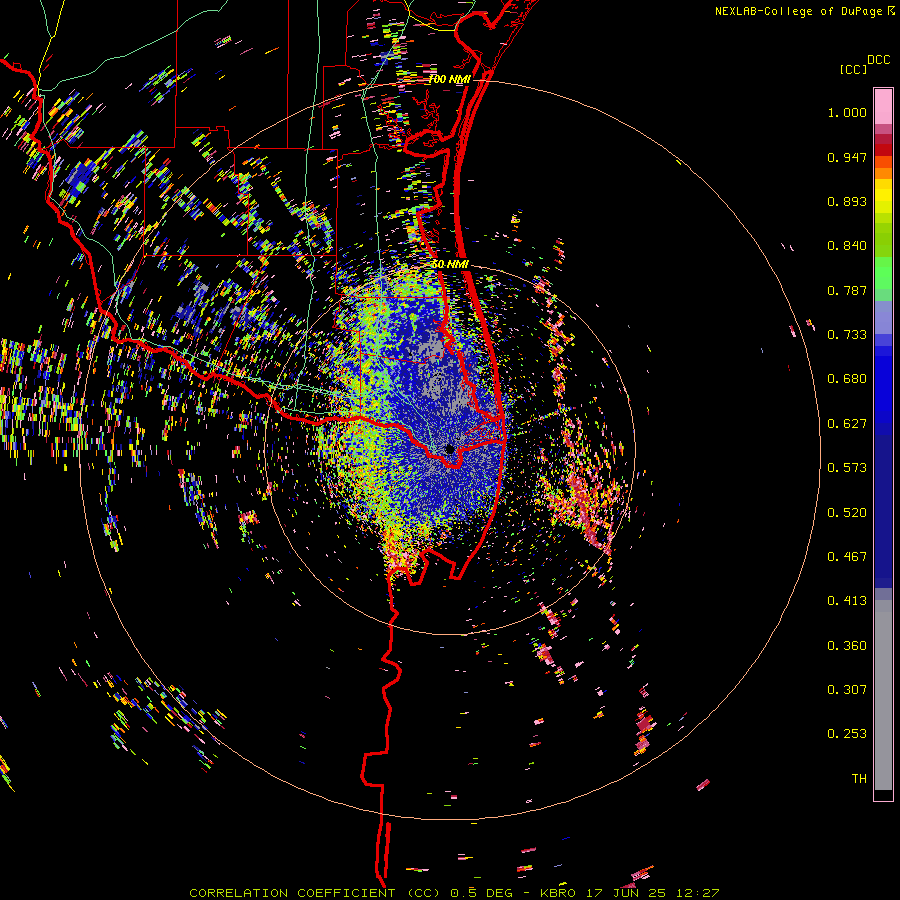Image resolution: width=900 pixels, height=900 pixels.
Task: Pick the bright green segment of the color bar
Action: pyautogui.click(x=883, y=273)
